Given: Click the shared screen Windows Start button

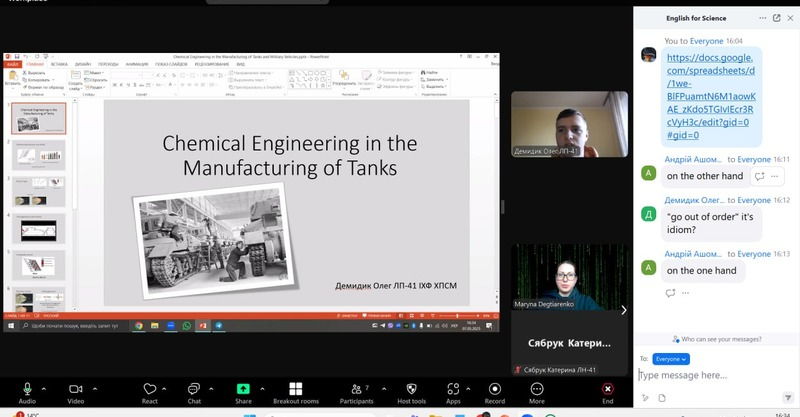Looking at the screenshot, I should coord(11,326).
